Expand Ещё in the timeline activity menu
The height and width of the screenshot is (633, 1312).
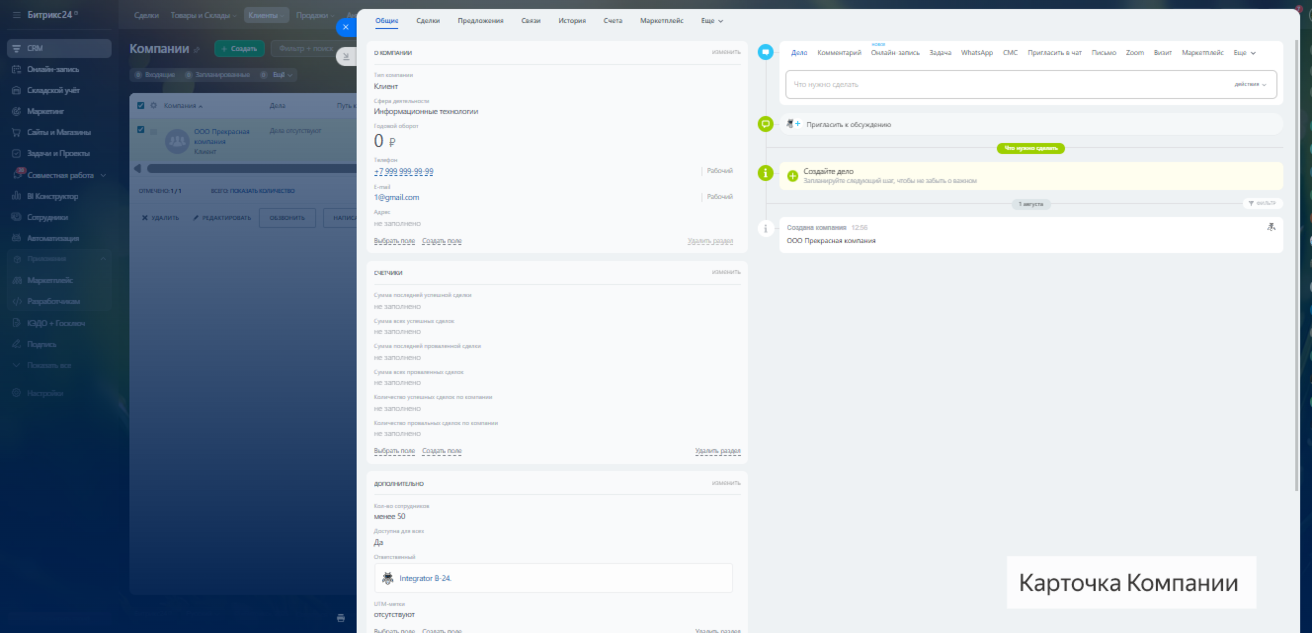point(1245,52)
